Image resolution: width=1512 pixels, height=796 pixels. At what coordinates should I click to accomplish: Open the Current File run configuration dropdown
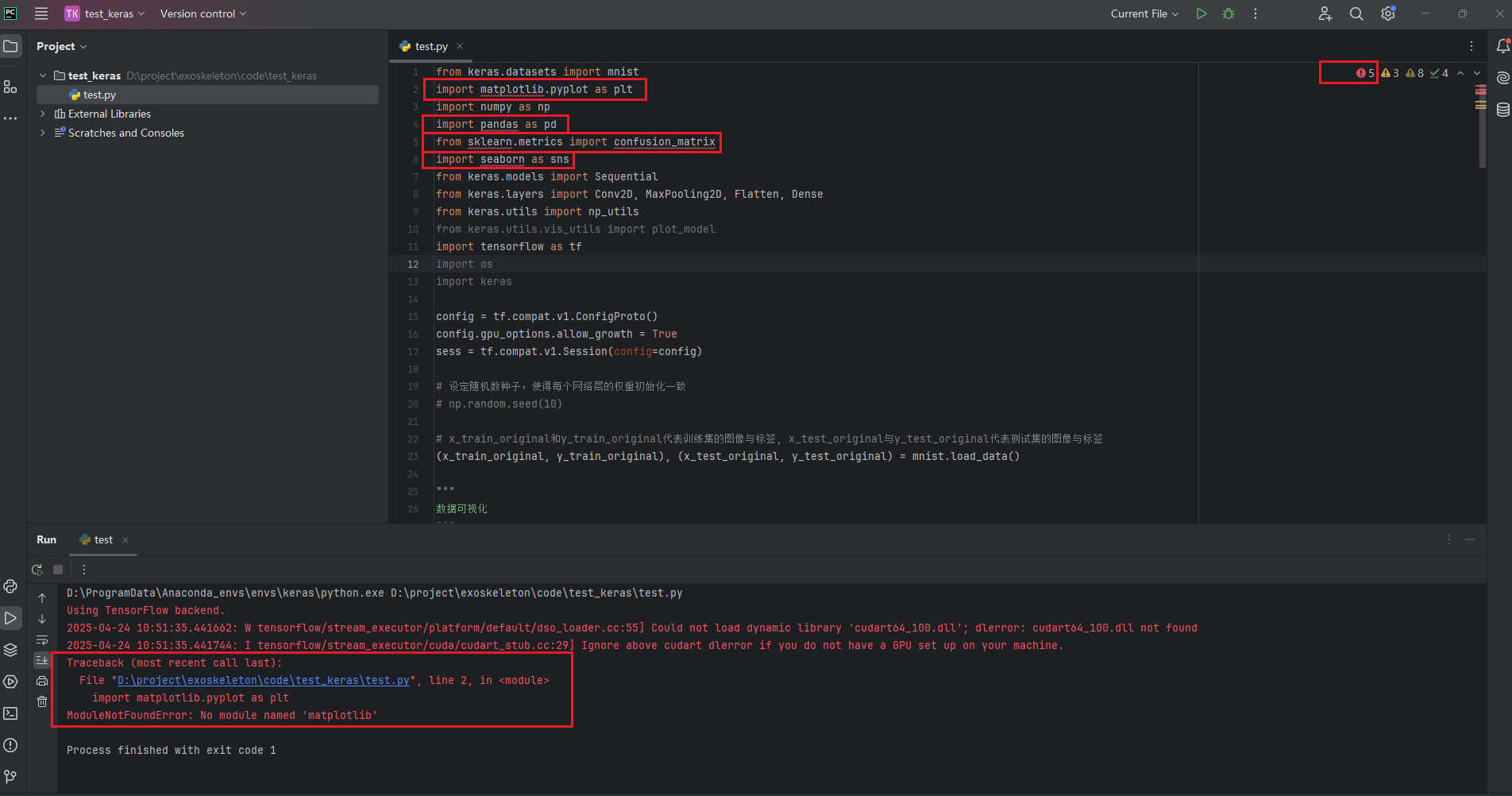click(1144, 14)
